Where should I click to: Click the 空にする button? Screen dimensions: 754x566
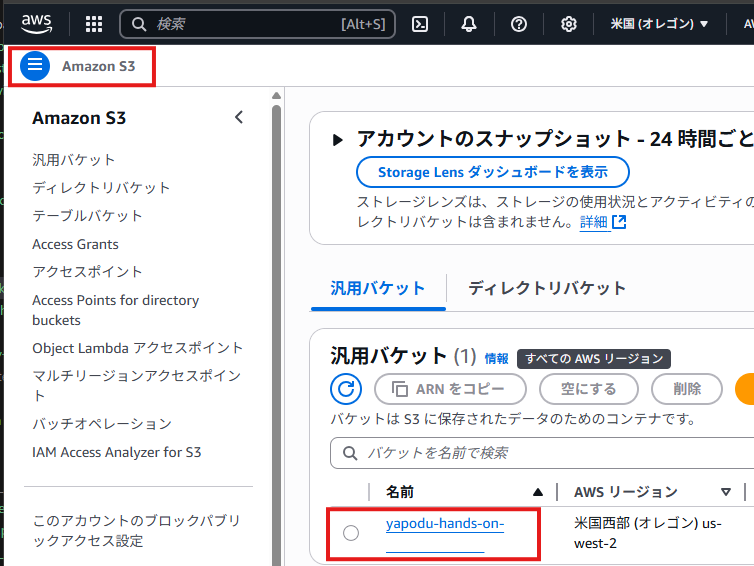[589, 389]
